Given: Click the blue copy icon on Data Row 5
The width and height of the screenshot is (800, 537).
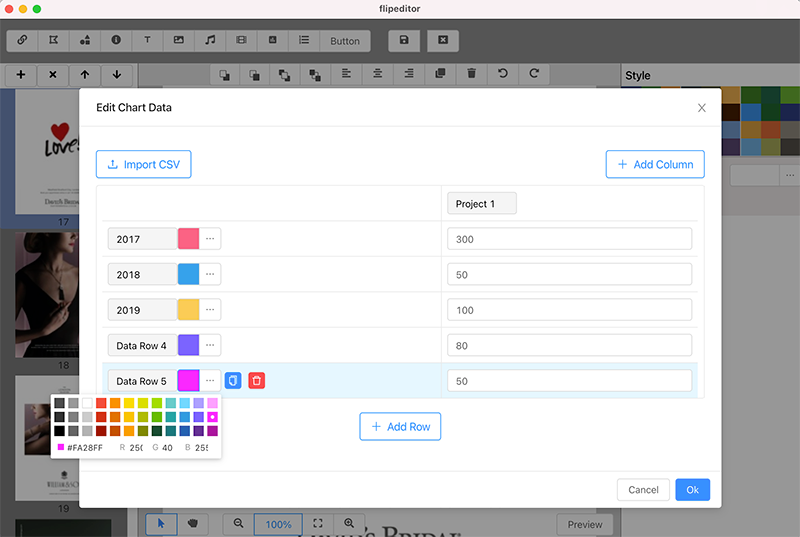Looking at the screenshot, I should click(233, 381).
